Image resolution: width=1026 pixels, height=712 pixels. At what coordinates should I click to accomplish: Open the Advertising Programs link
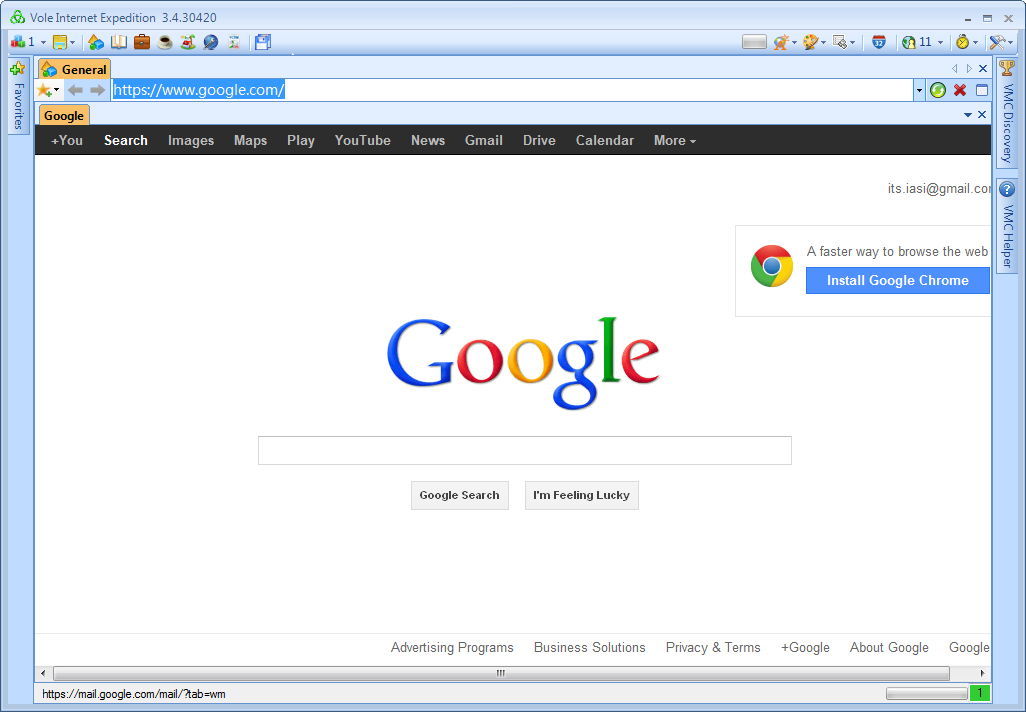point(452,647)
